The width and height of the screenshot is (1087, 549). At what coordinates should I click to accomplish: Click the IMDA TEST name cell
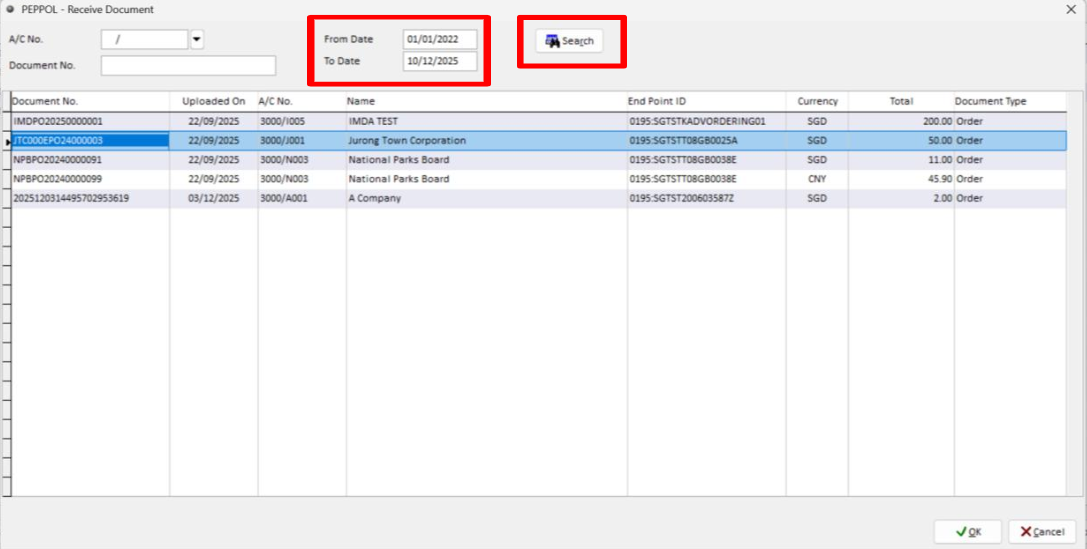(487, 121)
